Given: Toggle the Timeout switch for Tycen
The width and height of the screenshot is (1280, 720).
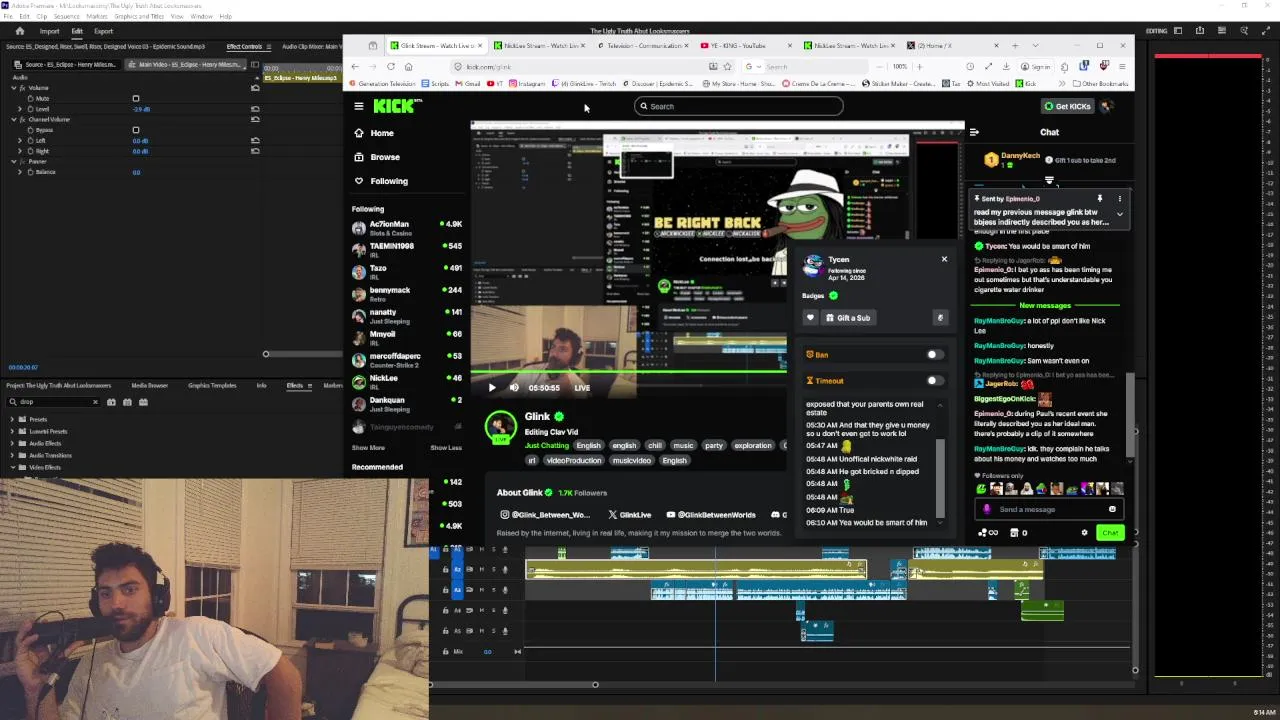Looking at the screenshot, I should [933, 381].
